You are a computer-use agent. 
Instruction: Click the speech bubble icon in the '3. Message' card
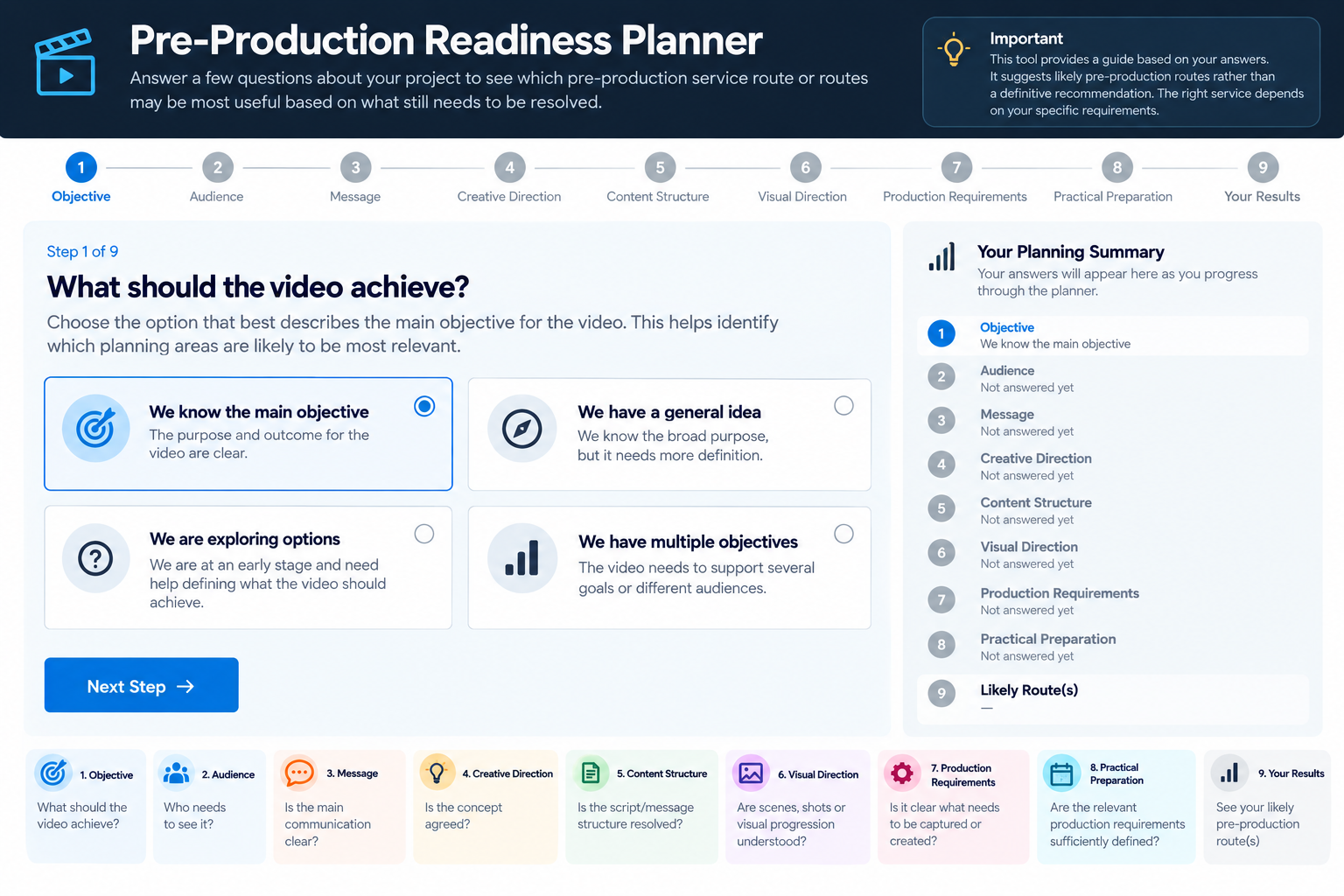click(299, 773)
